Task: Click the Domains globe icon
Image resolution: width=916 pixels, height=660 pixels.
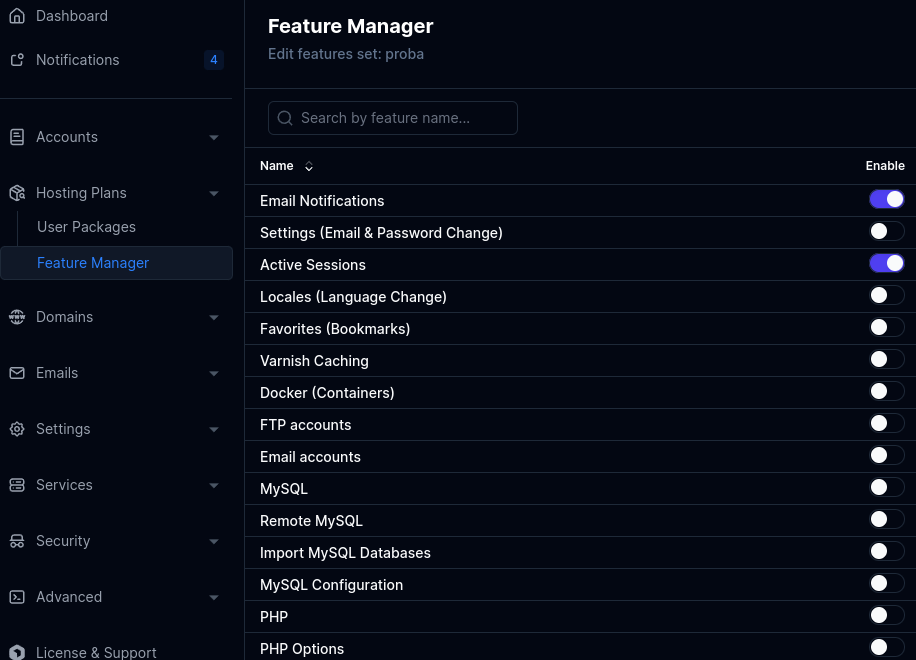Action: tap(17, 317)
